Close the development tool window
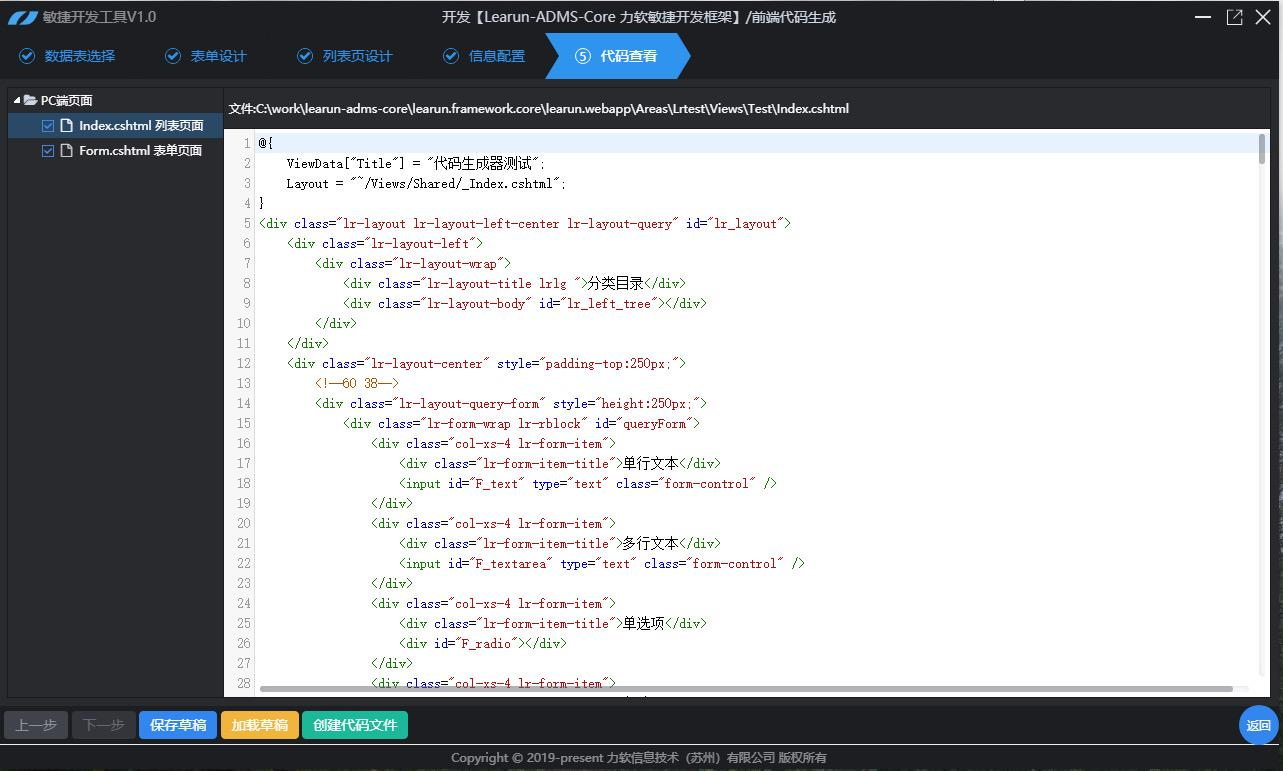The image size is (1283, 771). click(x=1264, y=17)
